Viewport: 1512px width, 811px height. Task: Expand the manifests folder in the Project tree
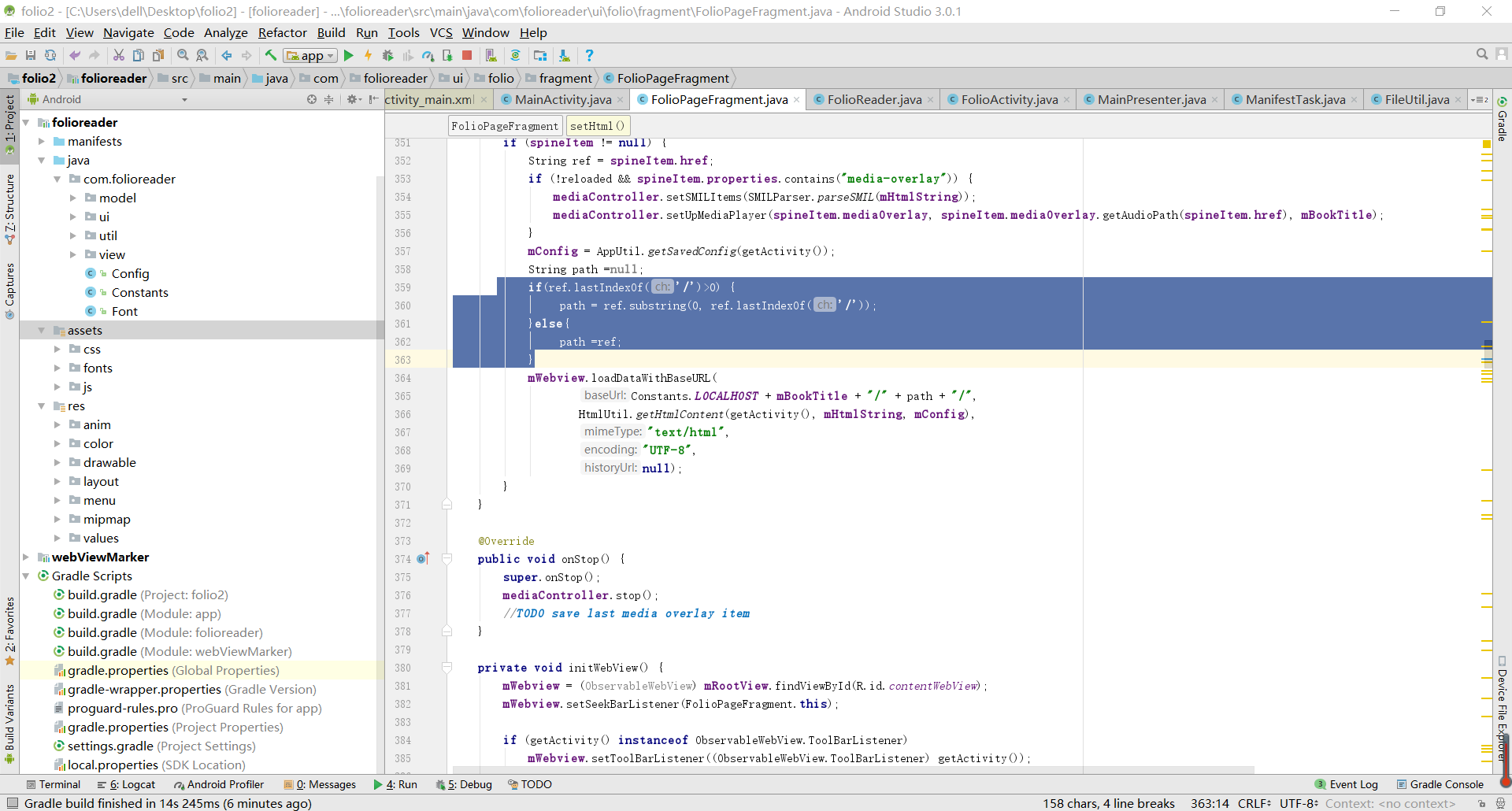click(x=41, y=141)
